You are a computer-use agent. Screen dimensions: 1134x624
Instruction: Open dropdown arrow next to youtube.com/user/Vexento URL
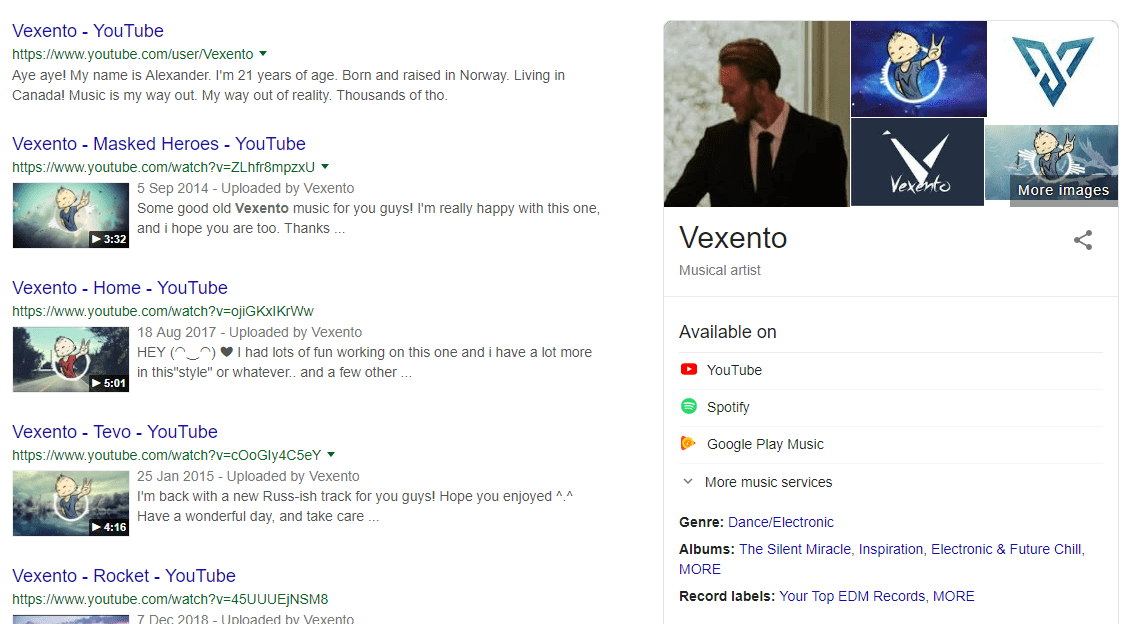[x=263, y=54]
